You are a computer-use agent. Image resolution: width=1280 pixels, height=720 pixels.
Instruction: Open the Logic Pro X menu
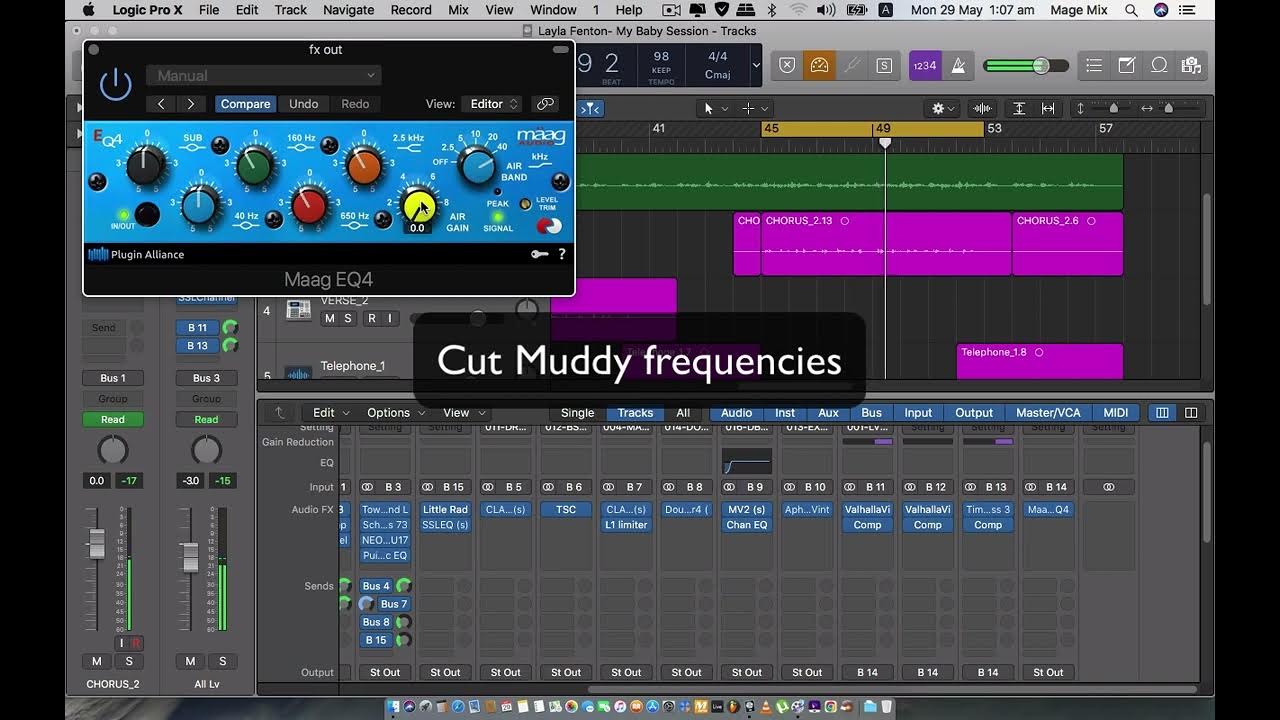(148, 10)
